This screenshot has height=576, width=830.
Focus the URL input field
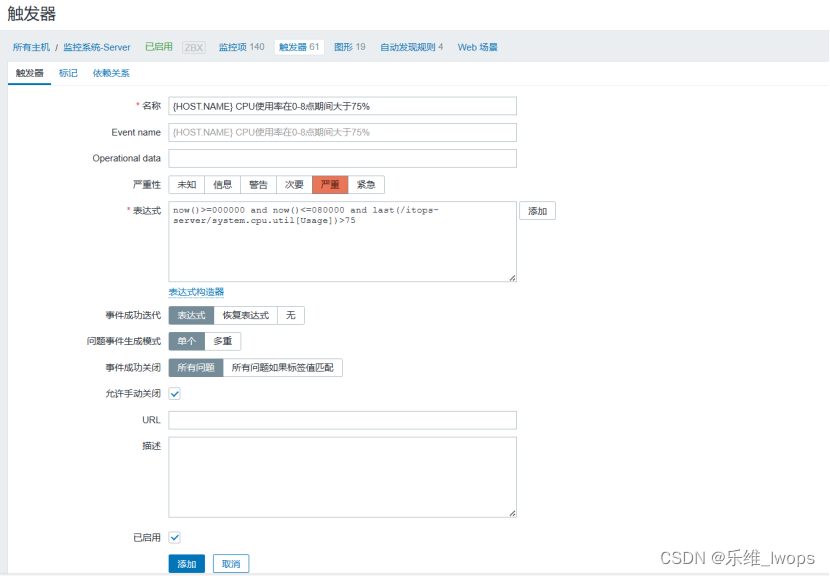[342, 420]
